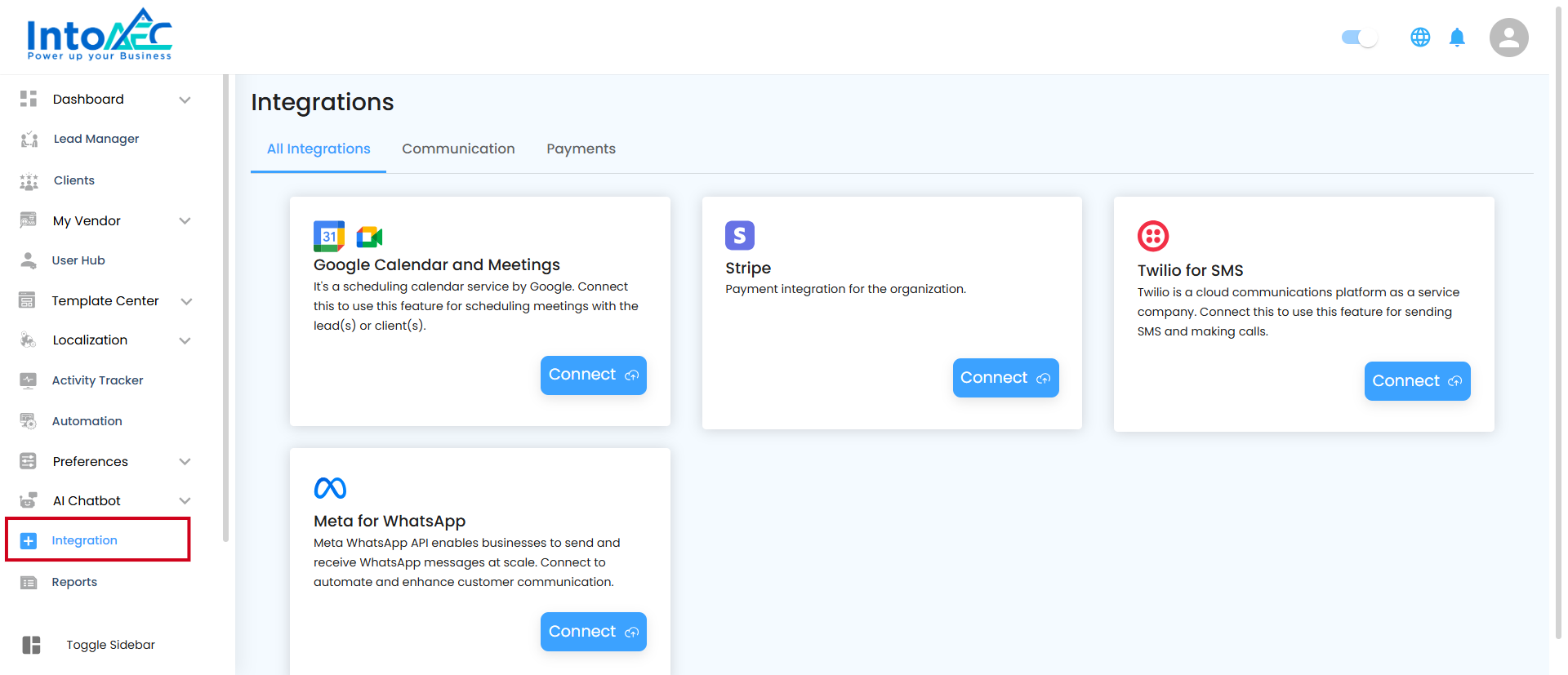Switch to the Communication tab
Viewport: 1568px width, 675px height.
click(458, 149)
